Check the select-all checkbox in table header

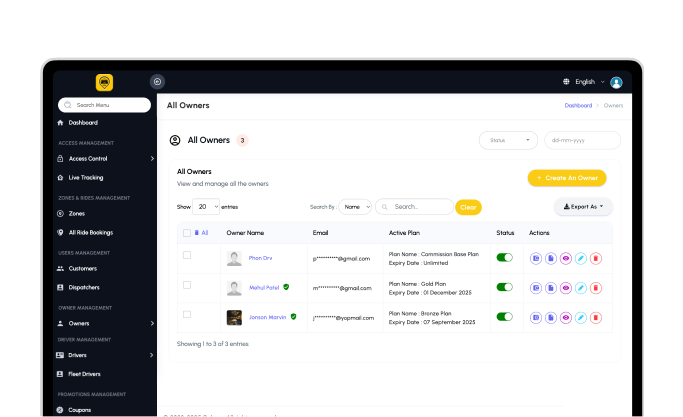click(x=187, y=233)
